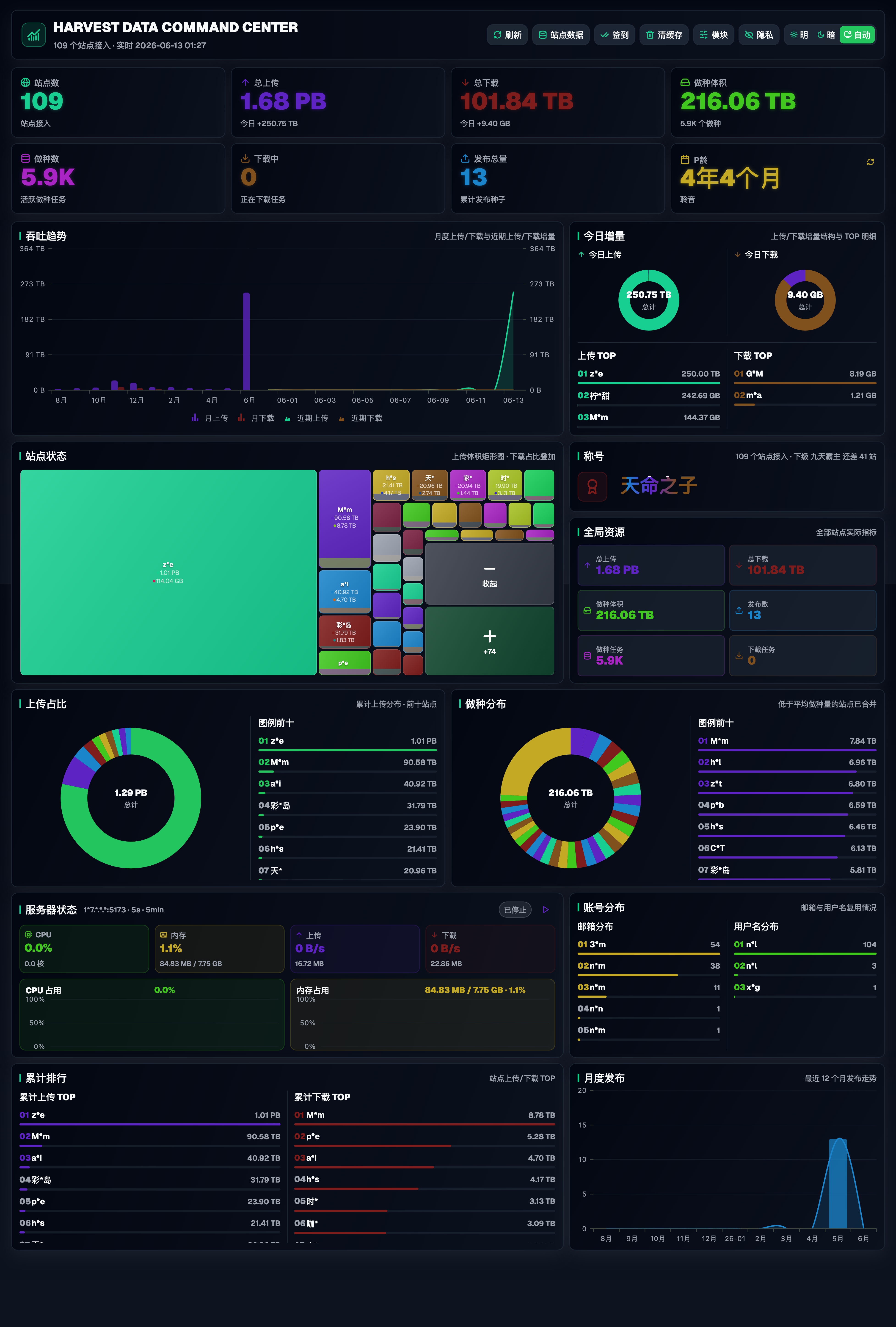This screenshot has width=896, height=1327.
Task: Click the 签到 check-in button
Action: [615, 35]
